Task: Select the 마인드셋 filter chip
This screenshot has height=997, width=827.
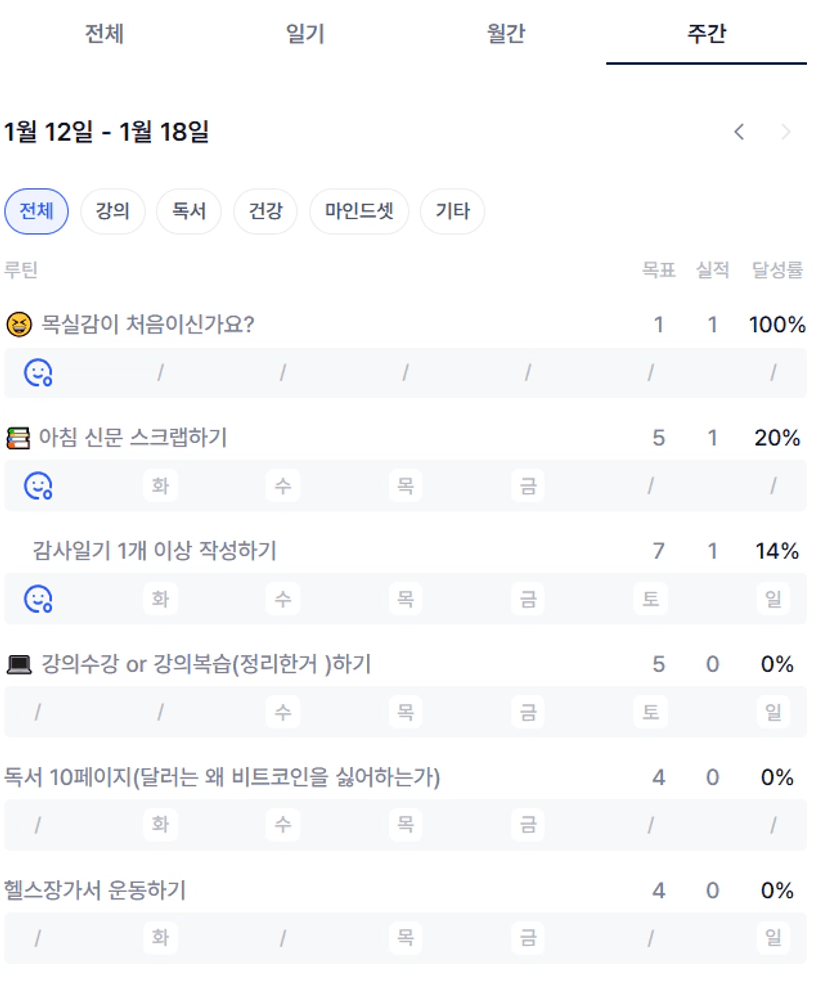Action: pyautogui.click(x=359, y=212)
